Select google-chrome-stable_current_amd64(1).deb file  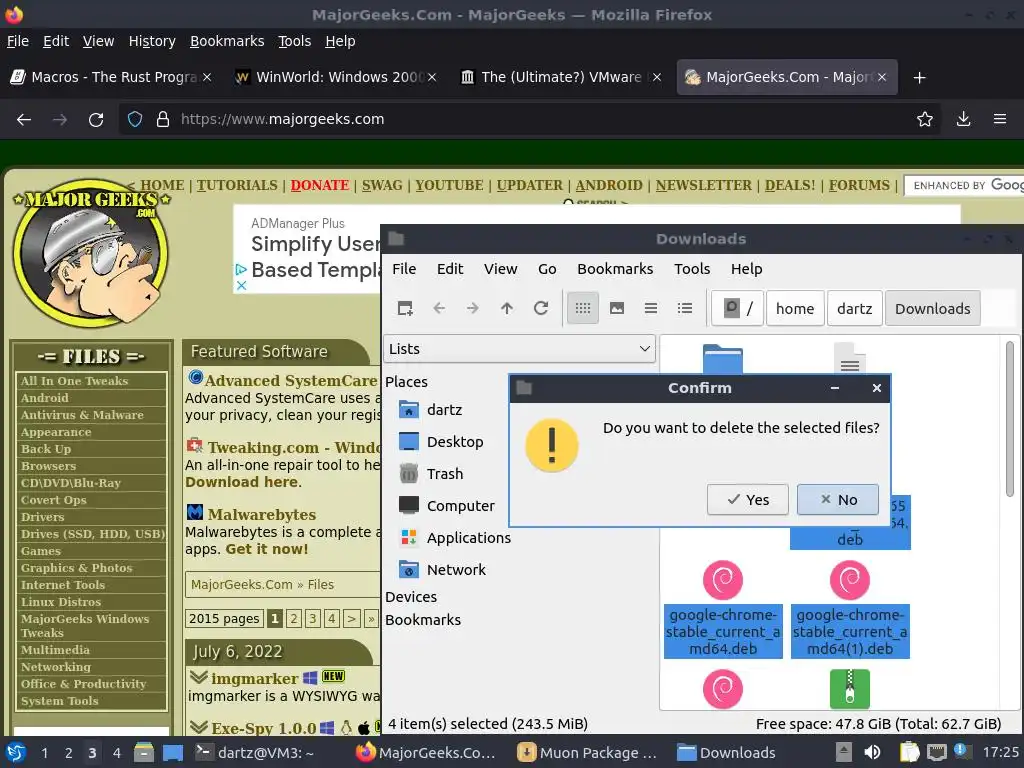(850, 609)
